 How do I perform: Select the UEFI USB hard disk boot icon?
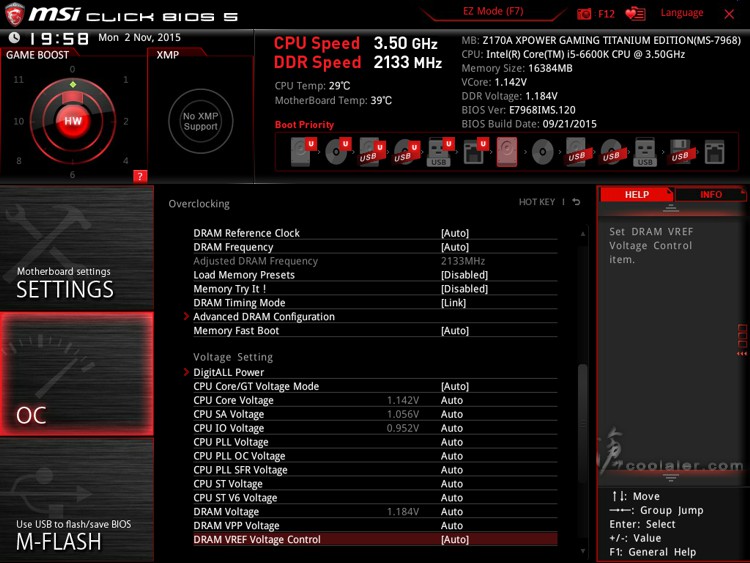[372, 152]
